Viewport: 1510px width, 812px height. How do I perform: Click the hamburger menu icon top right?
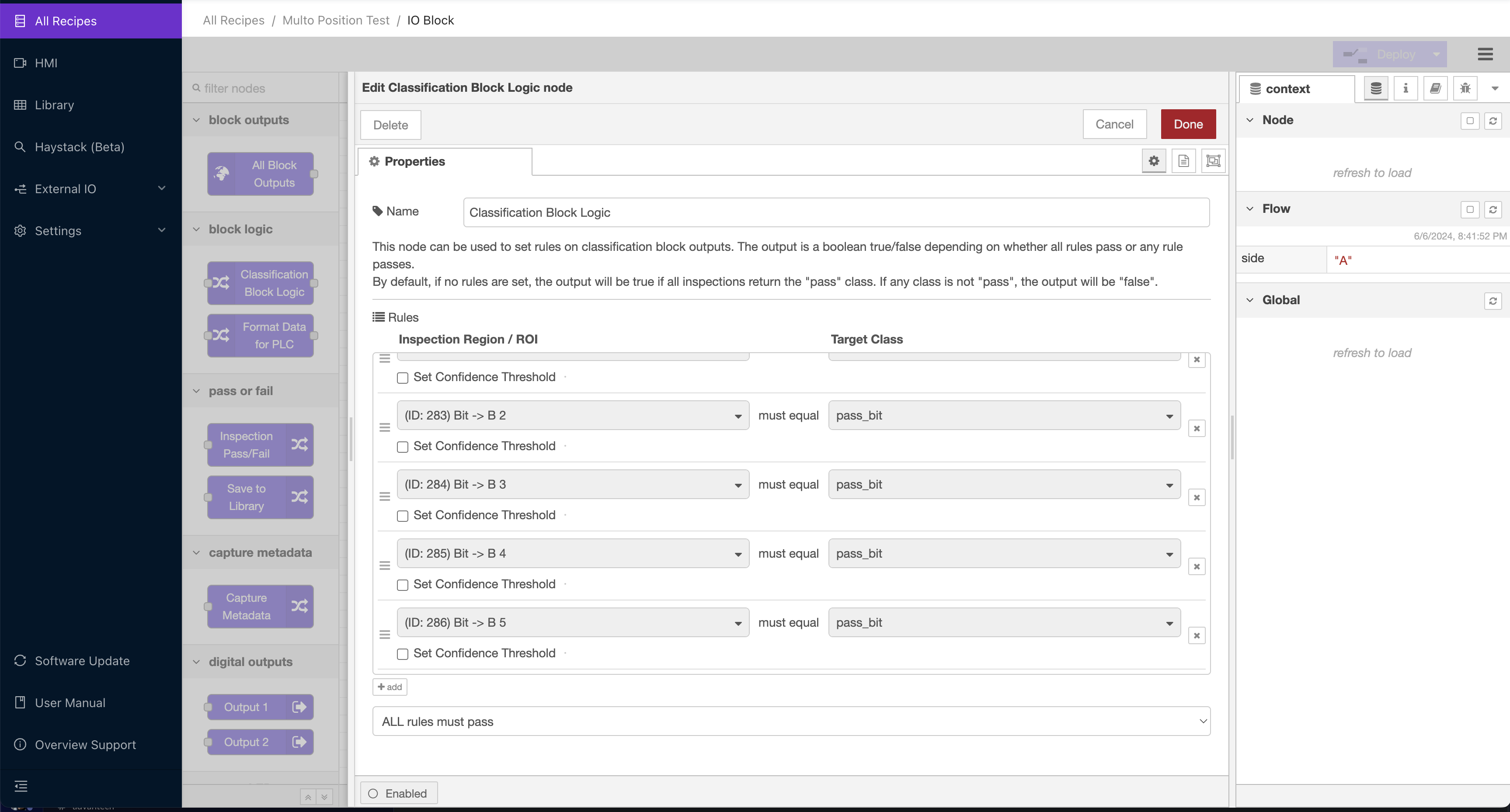pyautogui.click(x=1486, y=54)
